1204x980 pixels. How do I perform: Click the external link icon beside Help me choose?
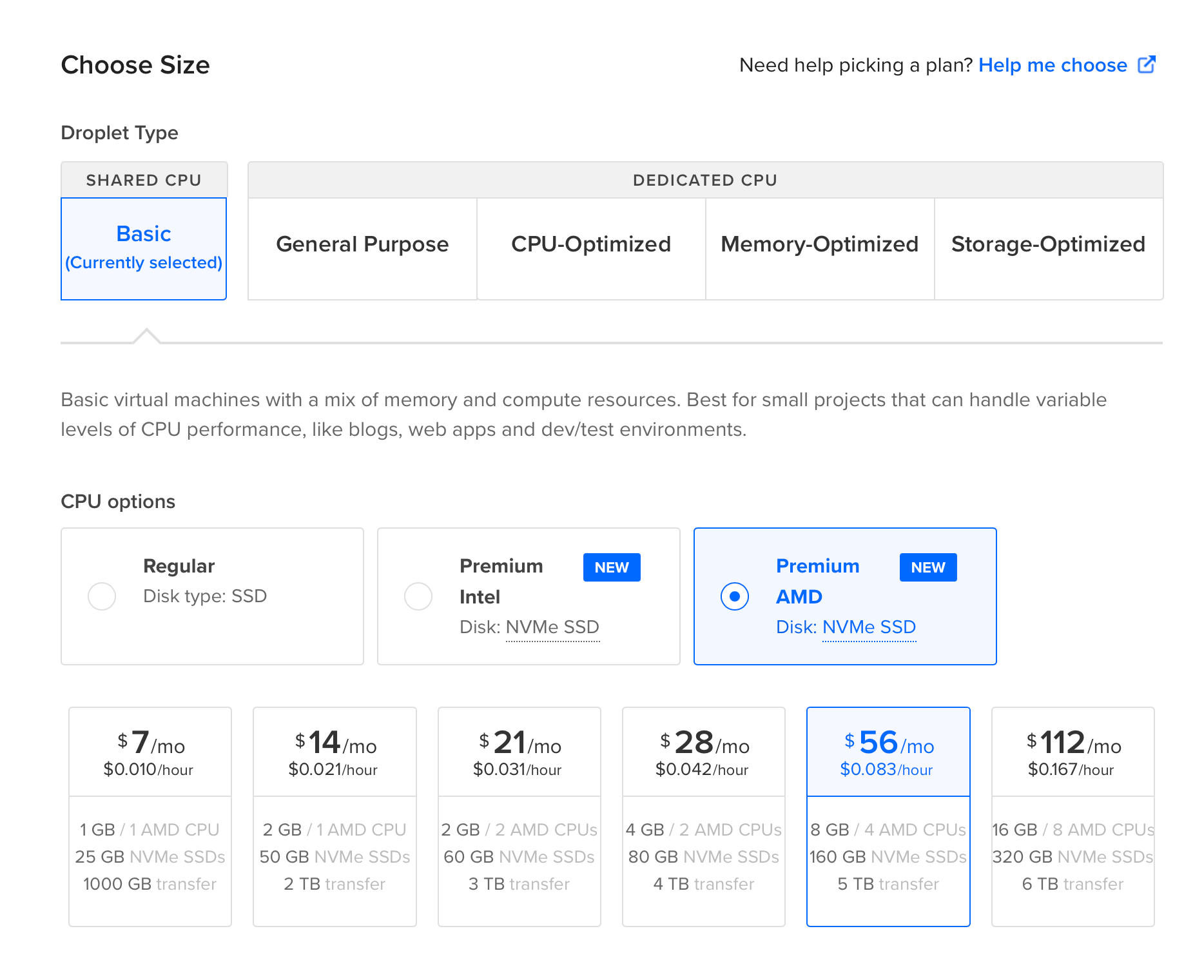(1146, 64)
